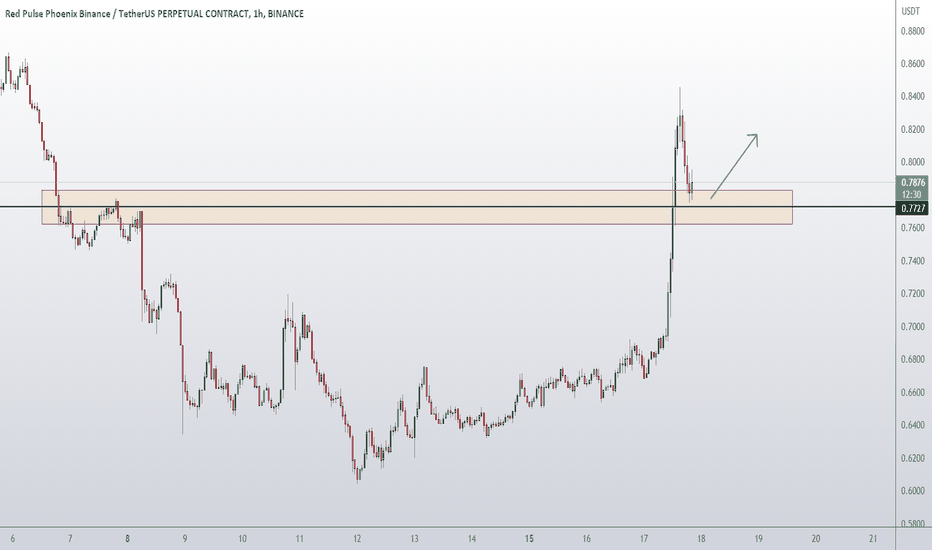Image resolution: width=932 pixels, height=550 pixels.
Task: Click the horizontal line price label 0.7727
Action: 913,208
